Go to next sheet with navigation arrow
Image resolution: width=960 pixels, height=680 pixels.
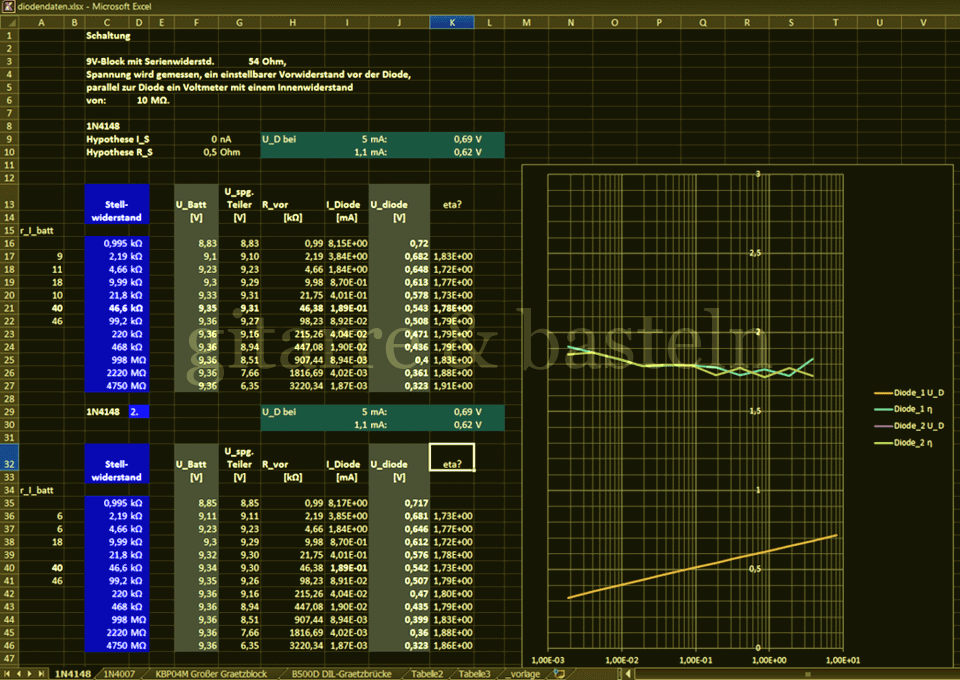(29, 674)
